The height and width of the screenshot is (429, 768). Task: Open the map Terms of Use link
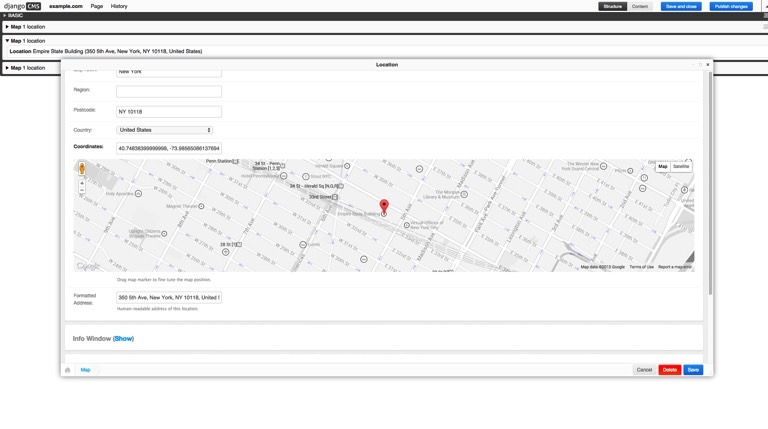click(642, 267)
